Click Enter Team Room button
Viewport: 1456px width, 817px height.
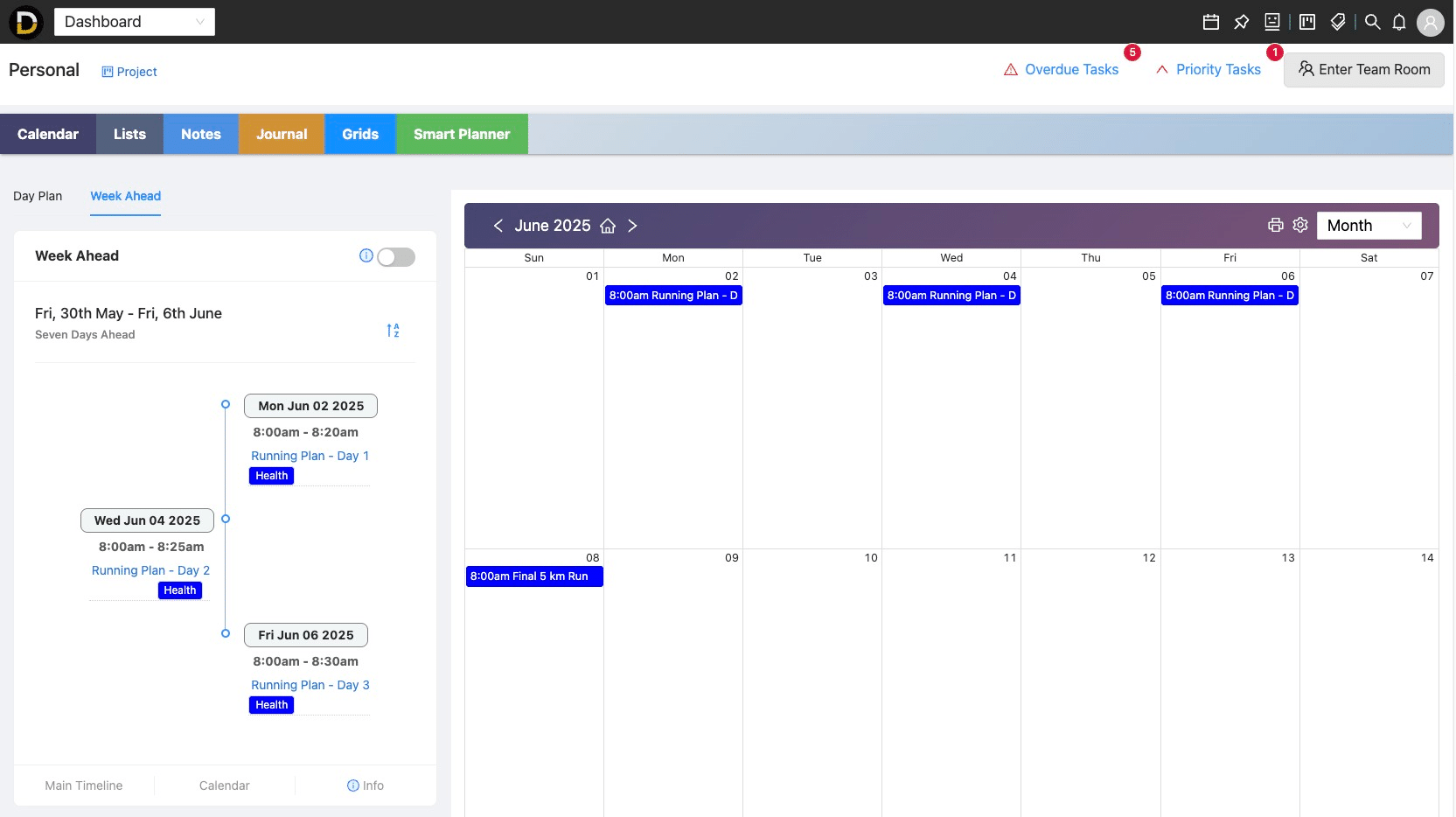point(1363,70)
